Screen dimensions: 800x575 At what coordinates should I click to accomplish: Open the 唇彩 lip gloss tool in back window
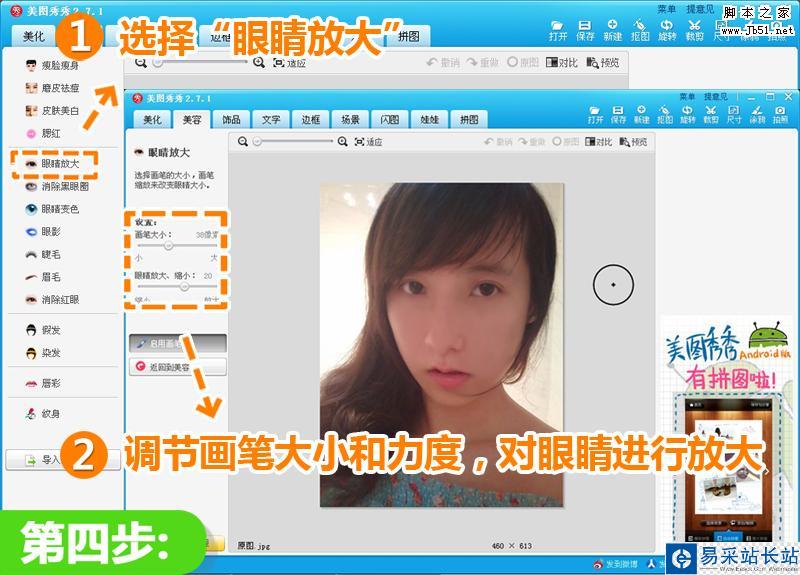pos(43,383)
